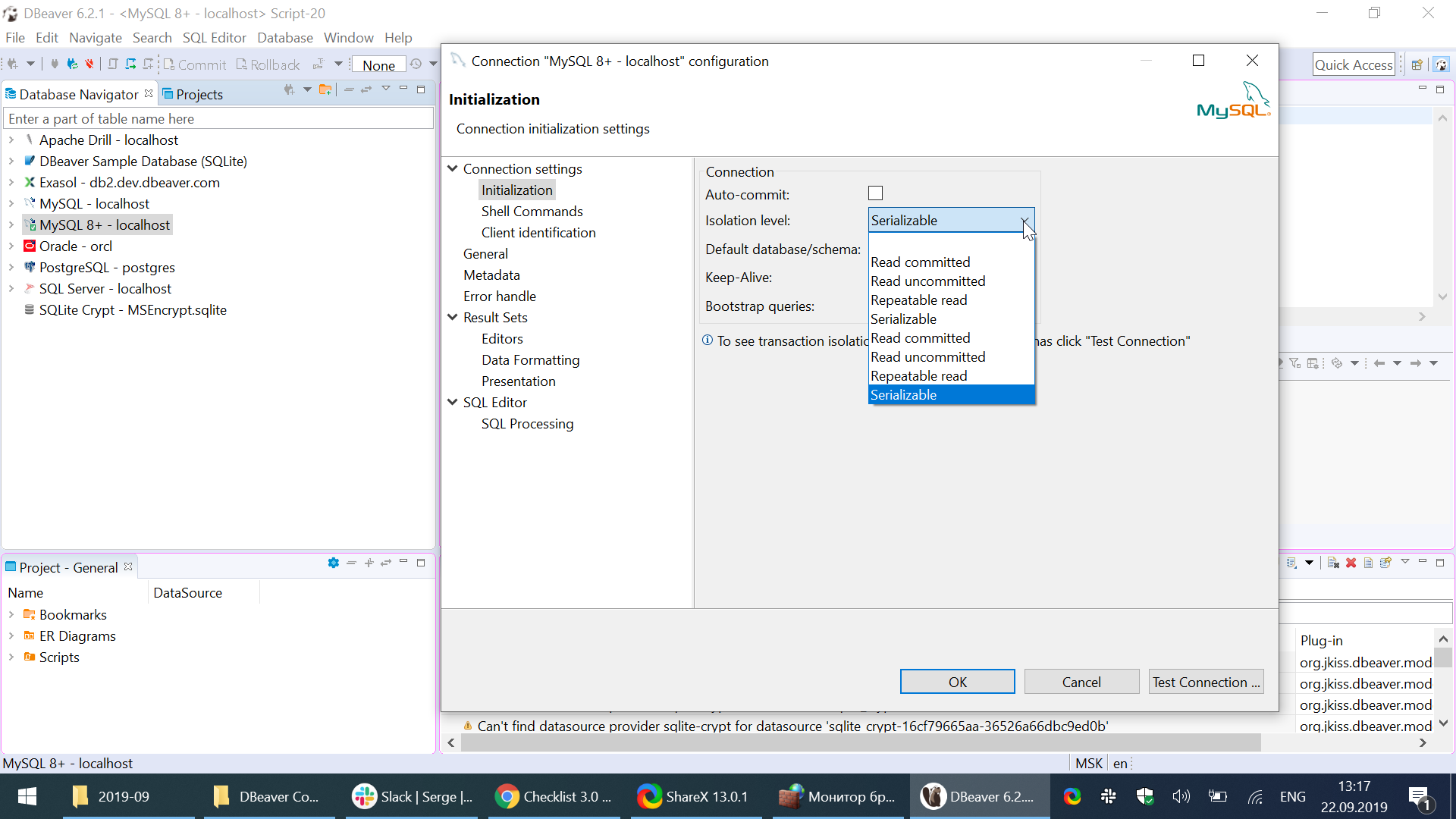Enable the Auto-commit checkbox
1456x819 pixels.
point(876,193)
